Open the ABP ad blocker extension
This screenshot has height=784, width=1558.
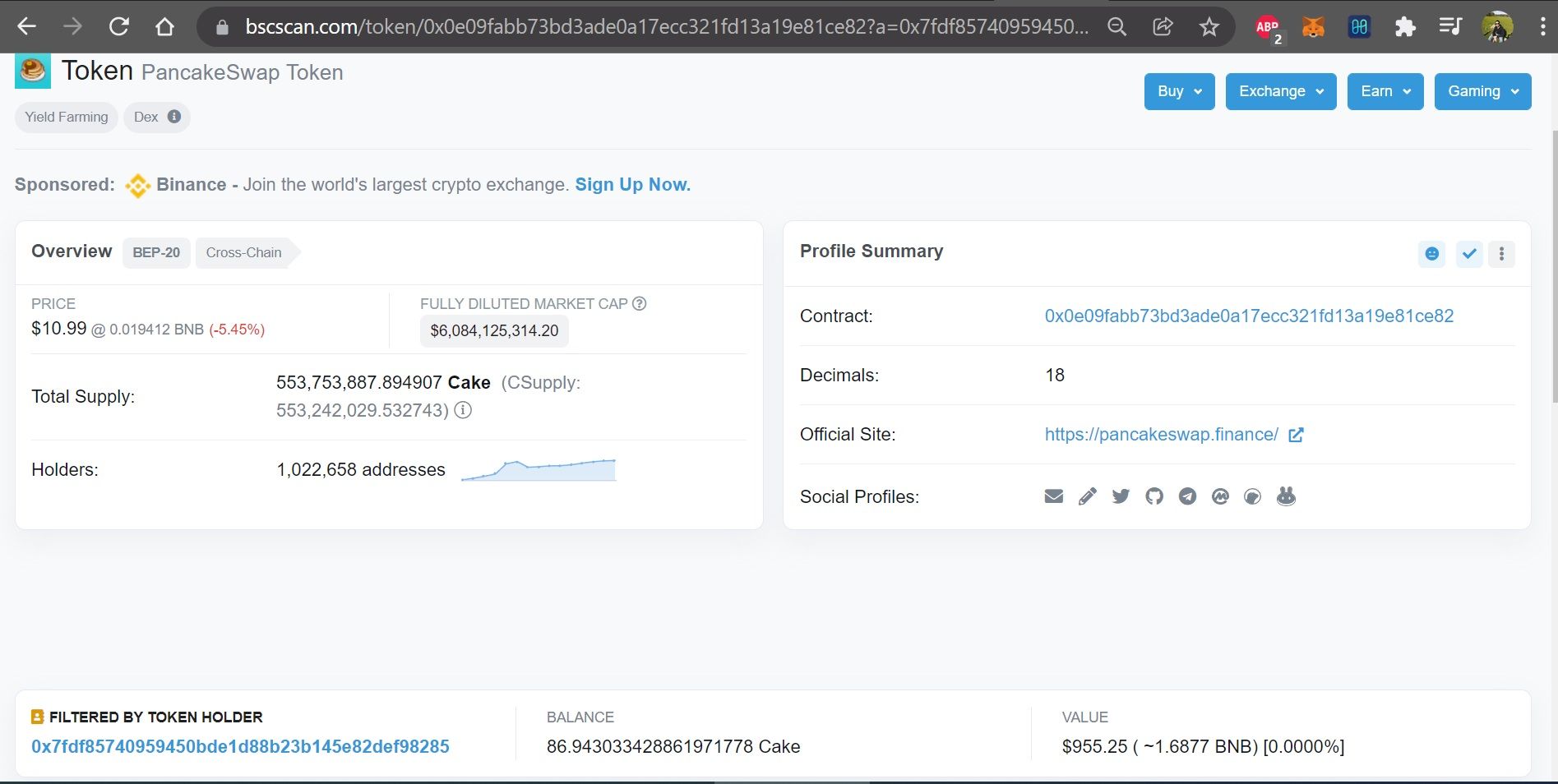point(1269,28)
